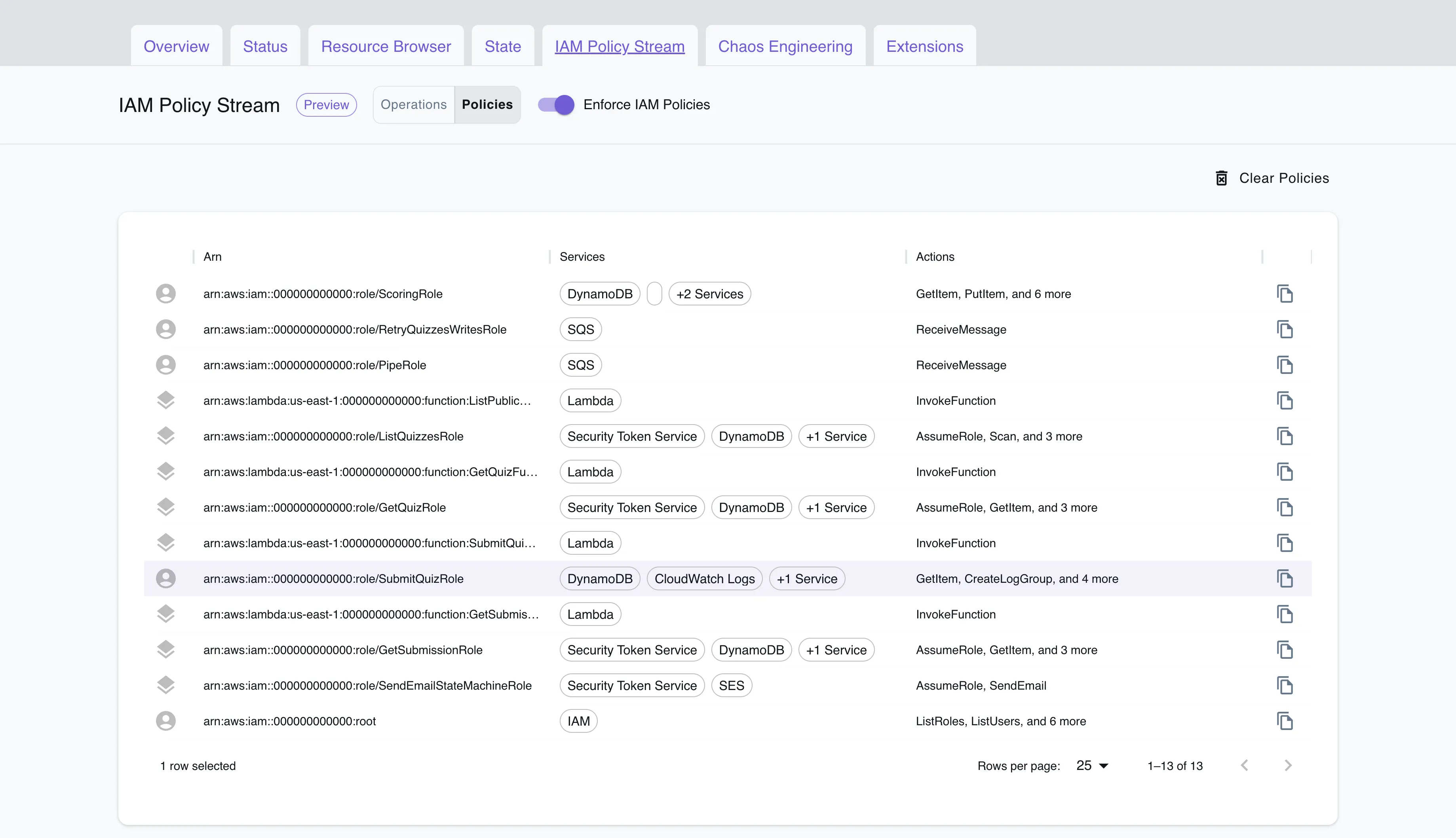Copy the ScoringRole policy

pyautogui.click(x=1285, y=294)
